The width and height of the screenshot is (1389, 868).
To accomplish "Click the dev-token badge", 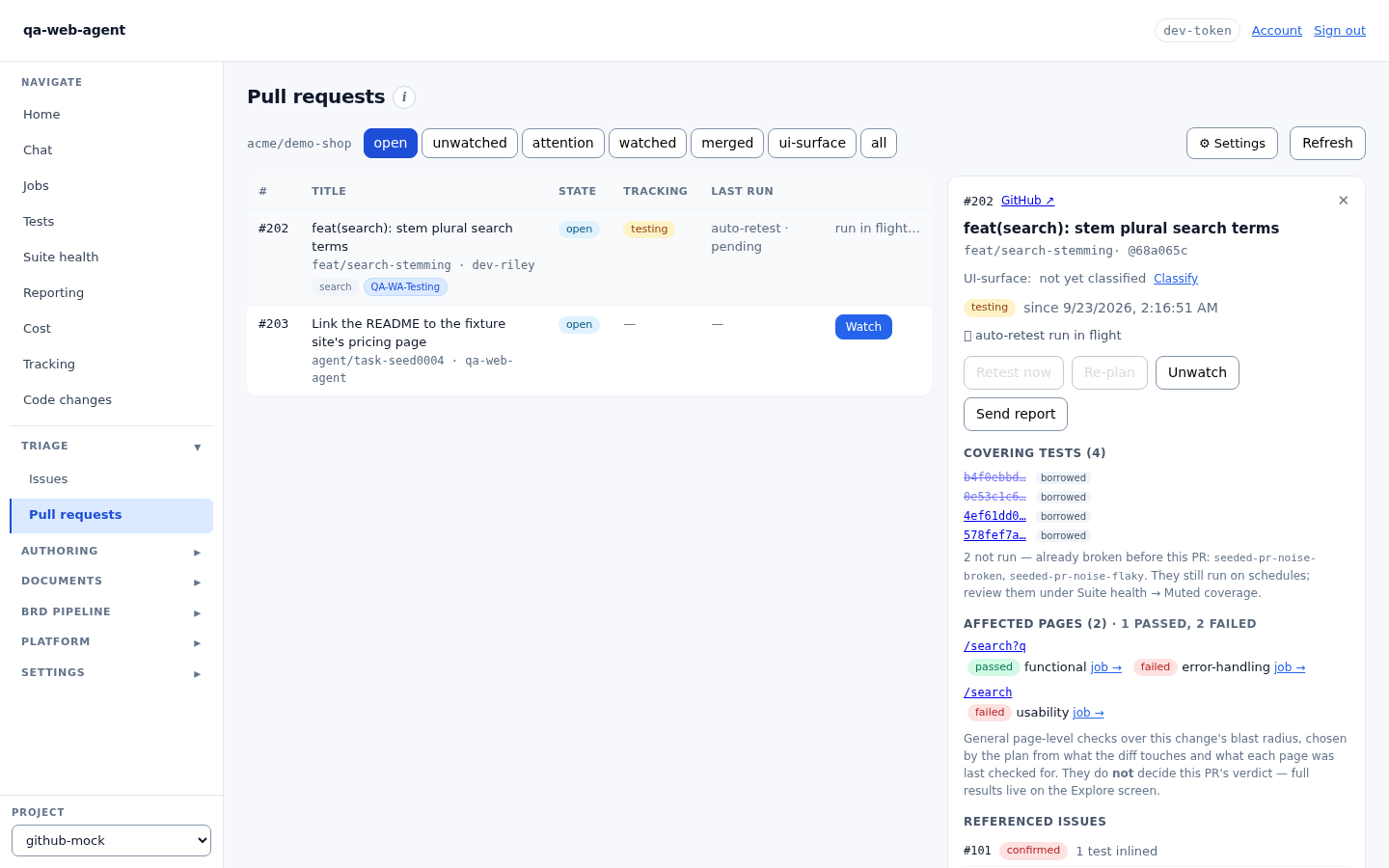I will tap(1197, 31).
